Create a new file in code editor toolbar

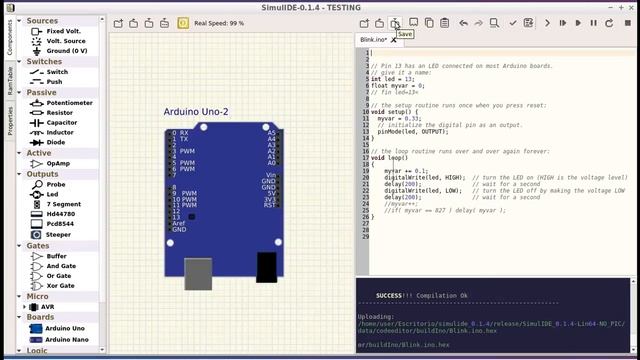pyautogui.click(x=364, y=23)
